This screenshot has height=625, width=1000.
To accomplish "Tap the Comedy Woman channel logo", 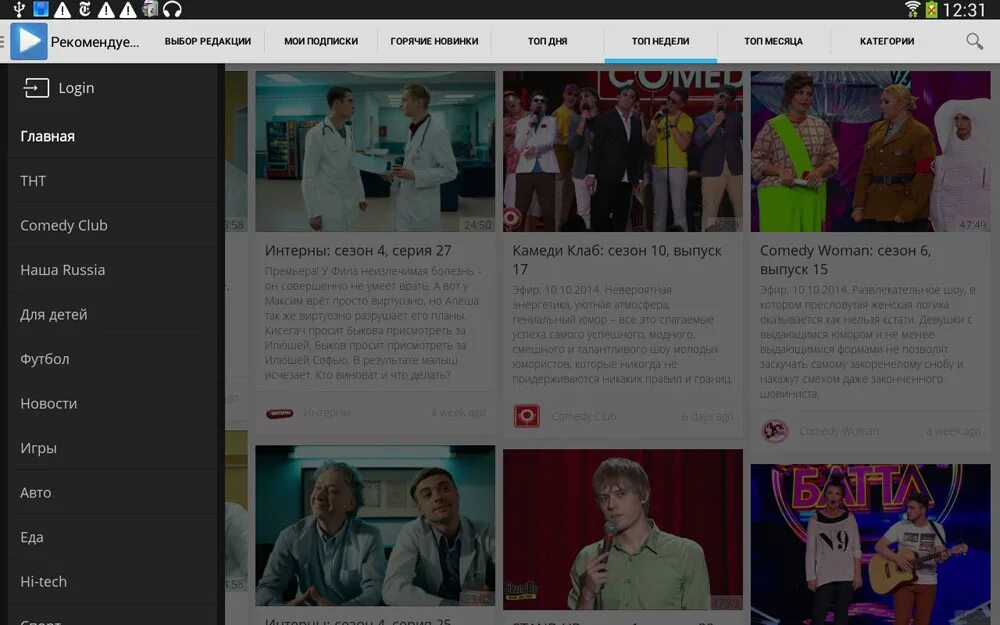I will point(774,431).
